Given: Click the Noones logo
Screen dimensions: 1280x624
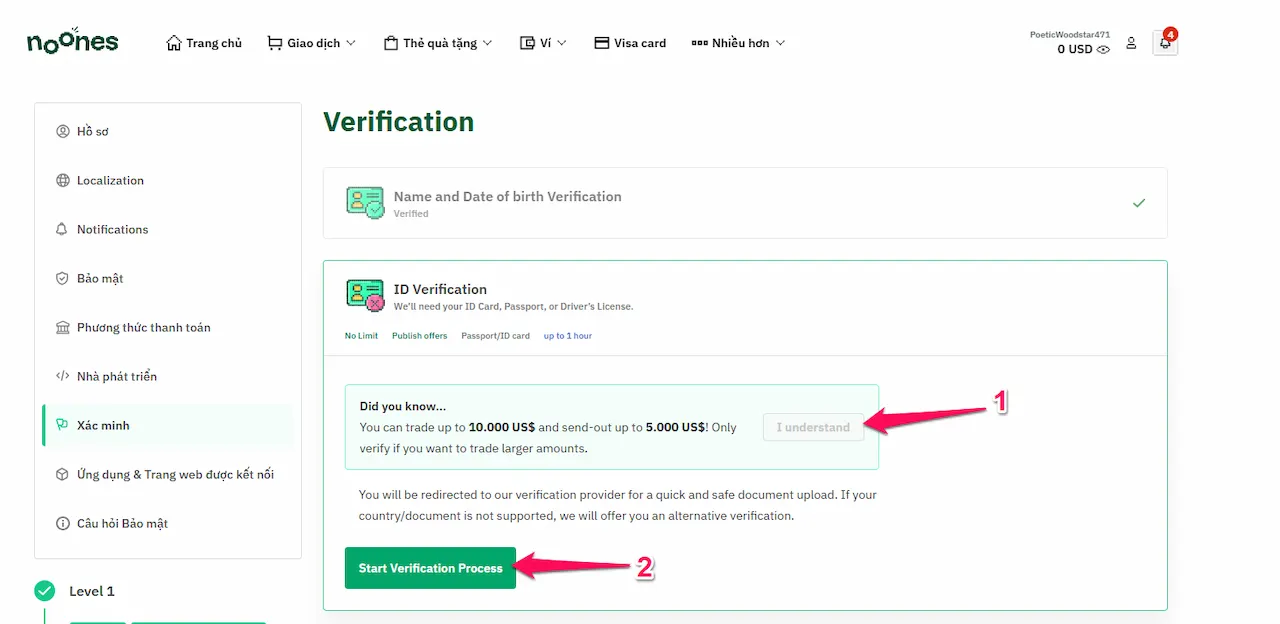Looking at the screenshot, I should pos(72,41).
